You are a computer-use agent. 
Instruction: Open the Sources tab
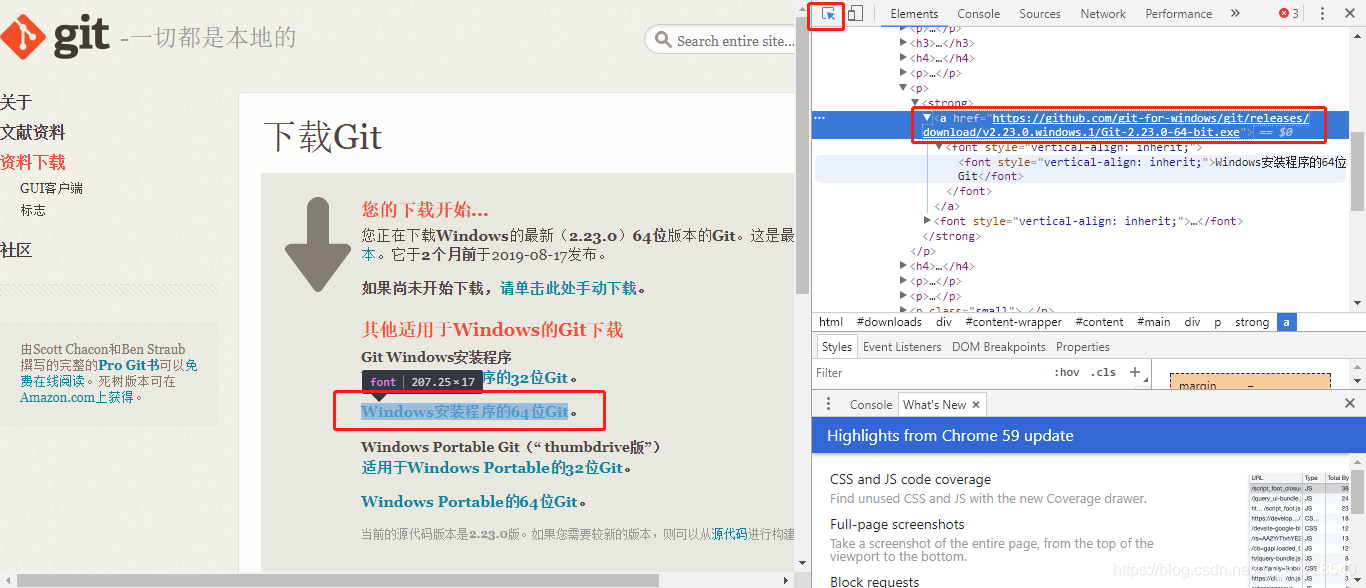[1040, 14]
